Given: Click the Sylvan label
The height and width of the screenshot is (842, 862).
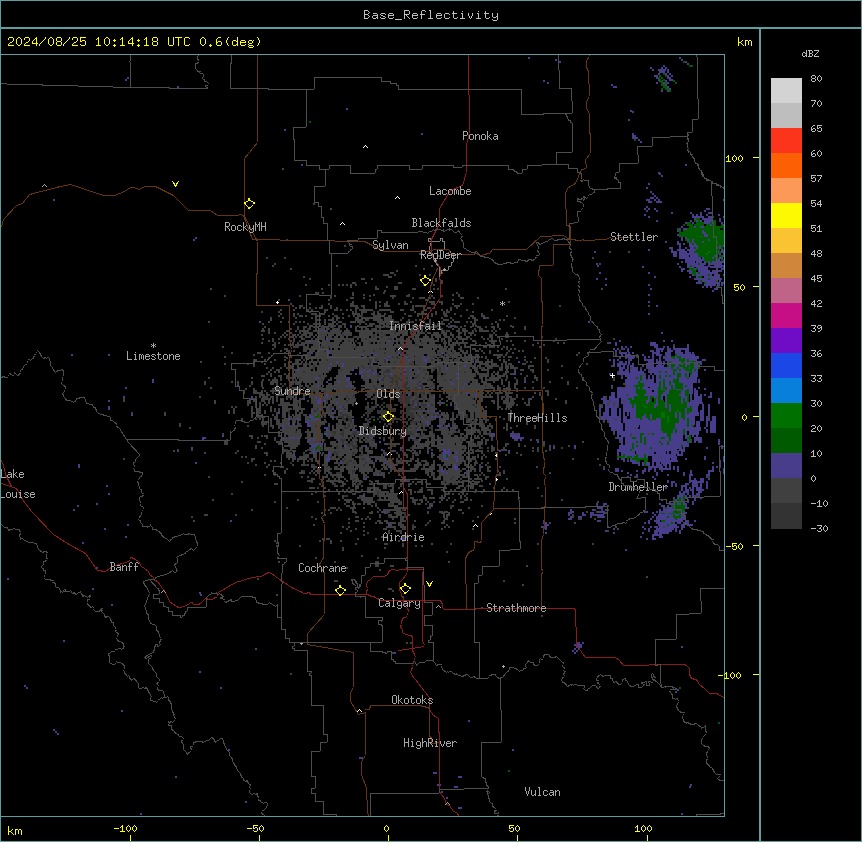Looking at the screenshot, I should coord(390,245).
